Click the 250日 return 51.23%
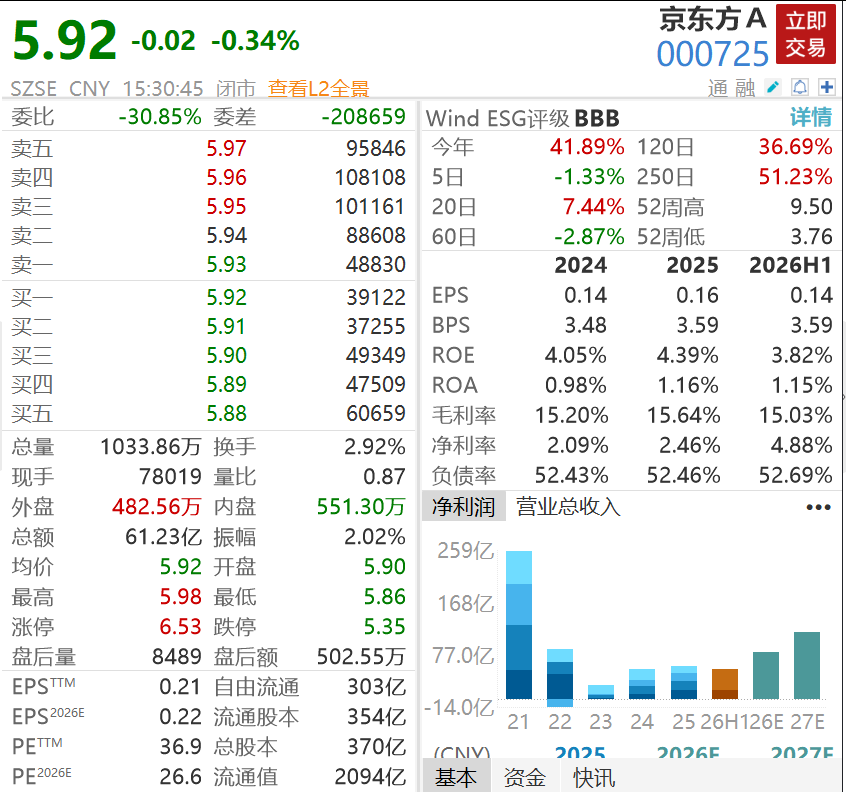This screenshot has height=792, width=846. click(x=795, y=177)
